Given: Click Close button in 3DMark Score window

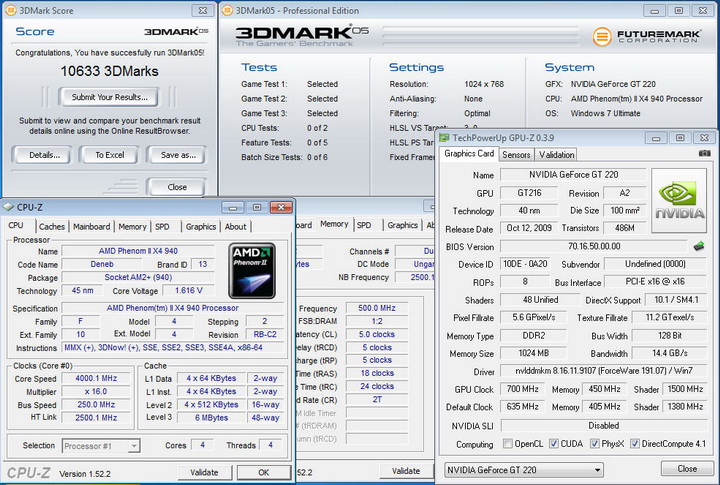Looking at the screenshot, I should point(177,187).
